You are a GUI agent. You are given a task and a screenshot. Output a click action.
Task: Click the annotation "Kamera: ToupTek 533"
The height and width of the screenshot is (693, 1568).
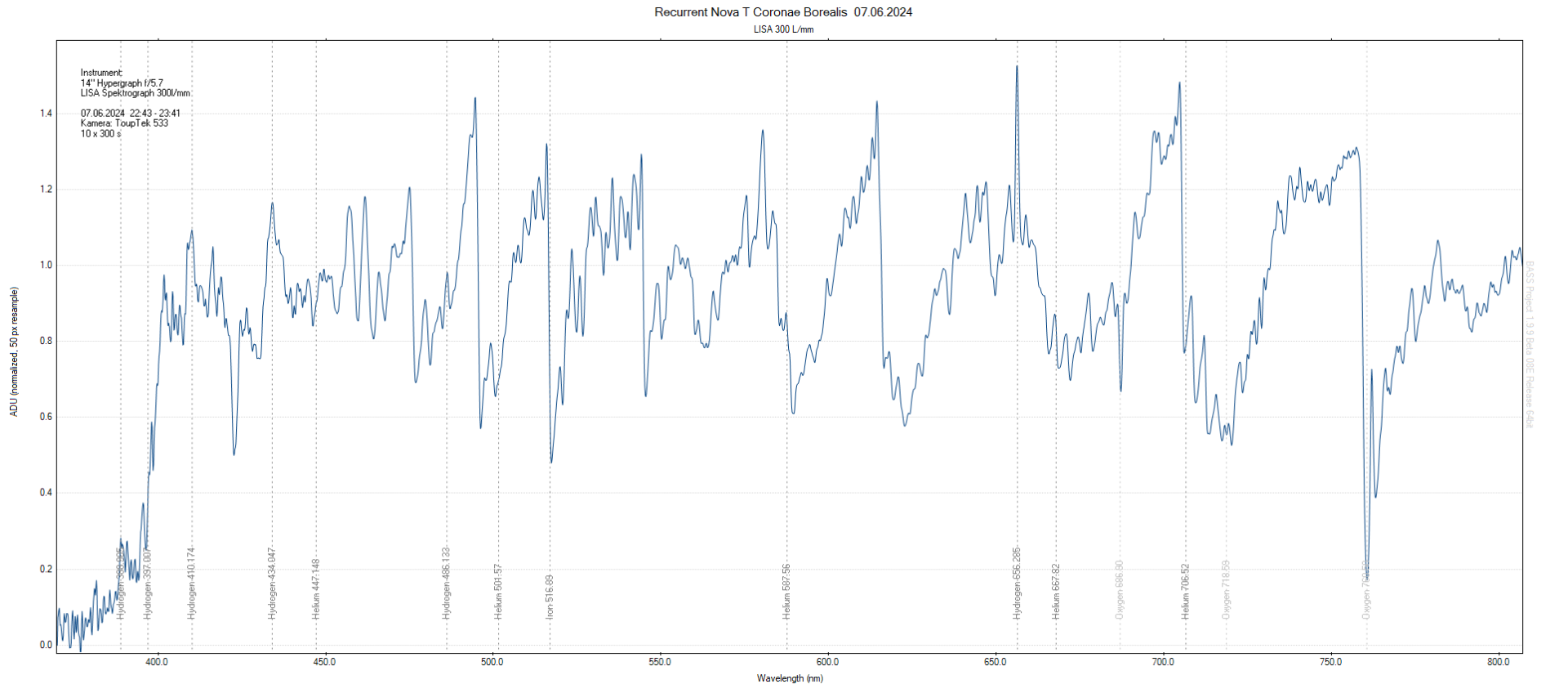(x=124, y=123)
